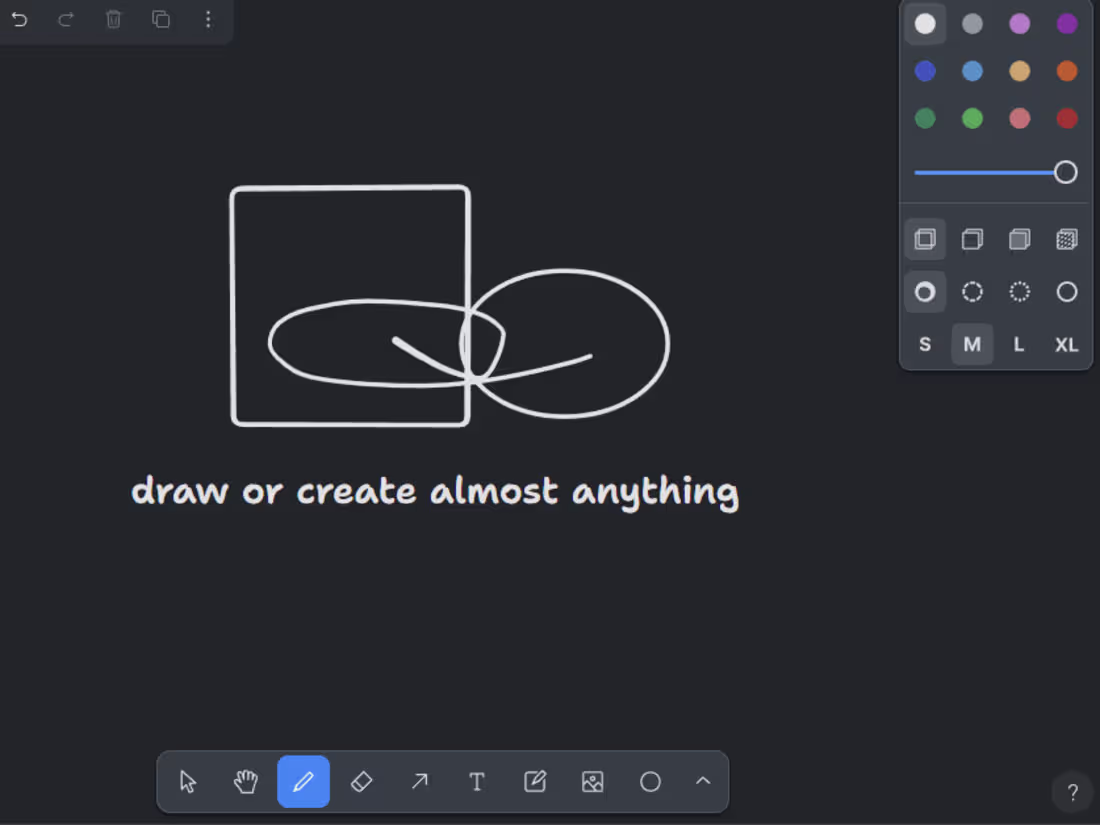The width and height of the screenshot is (1100, 825).
Task: Switch to the eraser tool
Action: point(362,782)
